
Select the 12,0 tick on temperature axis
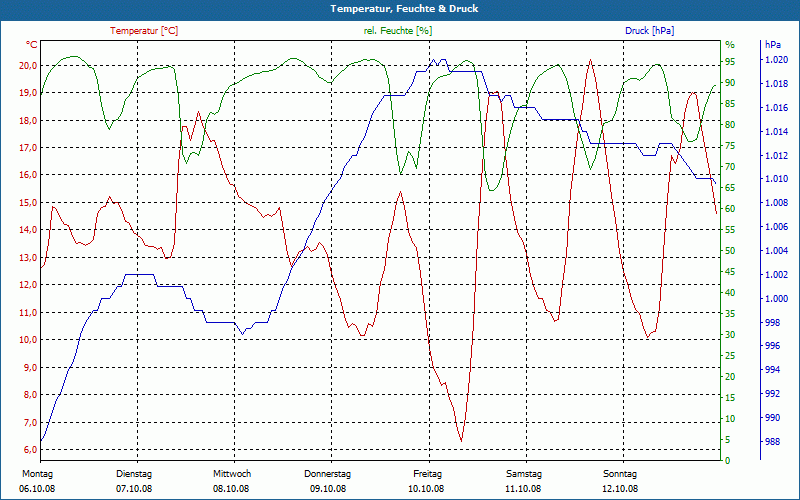tap(28, 285)
